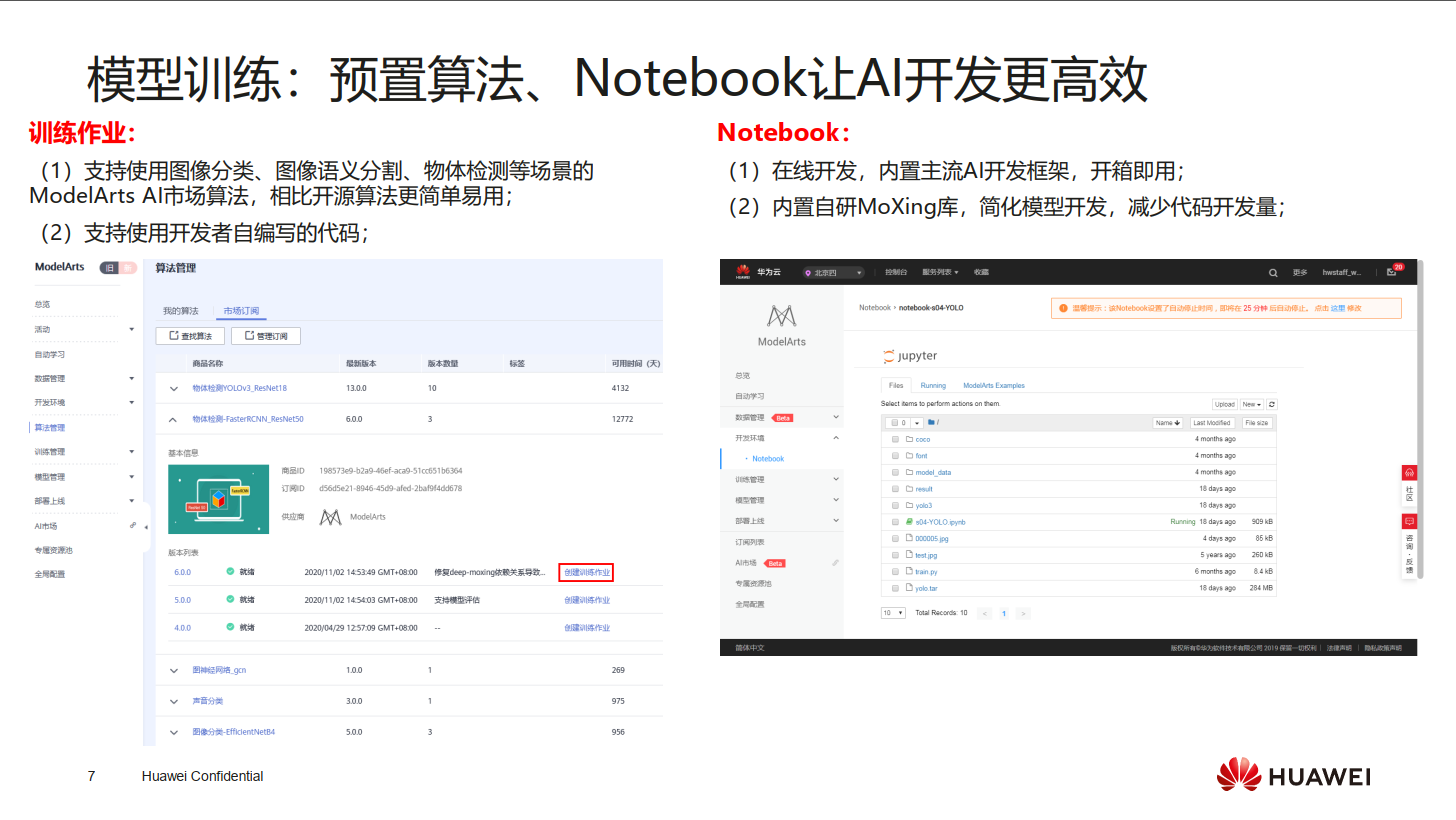Go to next page in Jupyter pagination
Screen dimensions: 1456x820
tap(1022, 613)
